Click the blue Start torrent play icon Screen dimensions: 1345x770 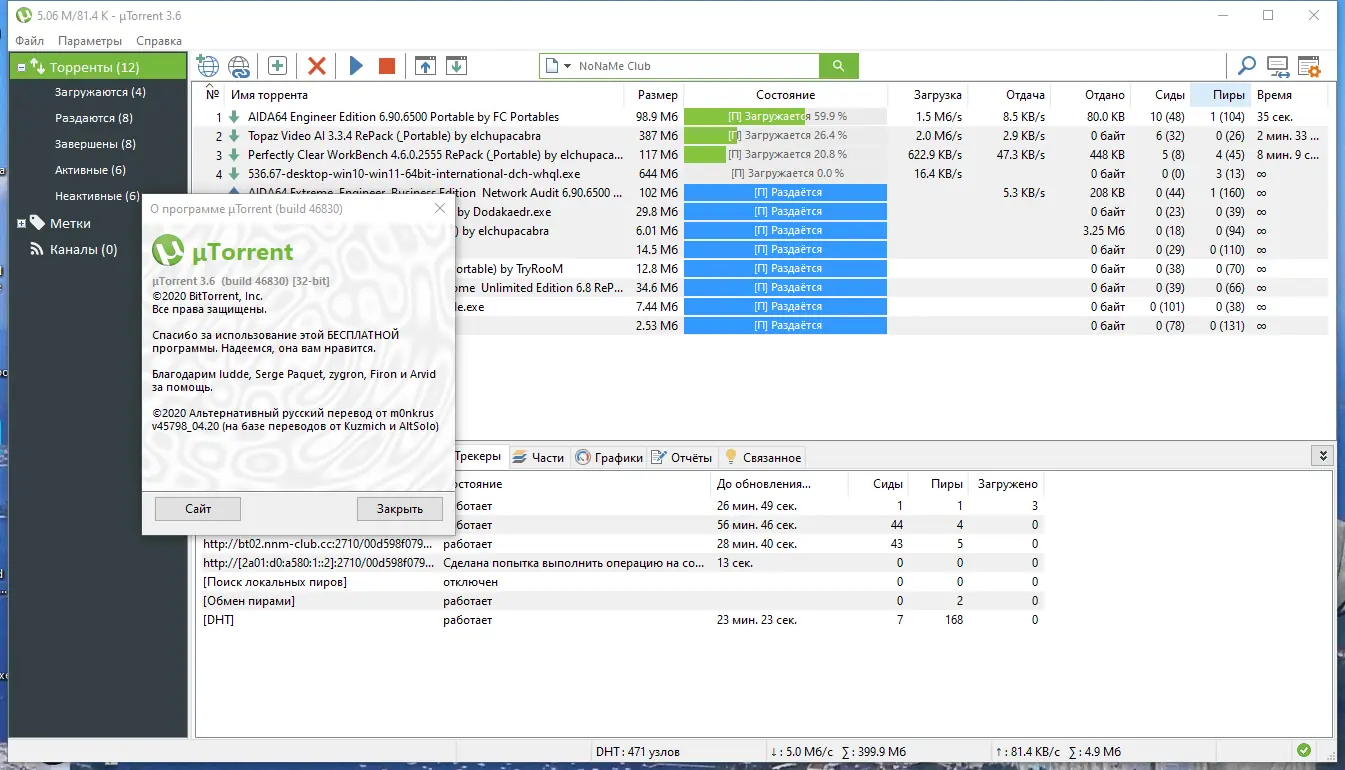tap(356, 66)
